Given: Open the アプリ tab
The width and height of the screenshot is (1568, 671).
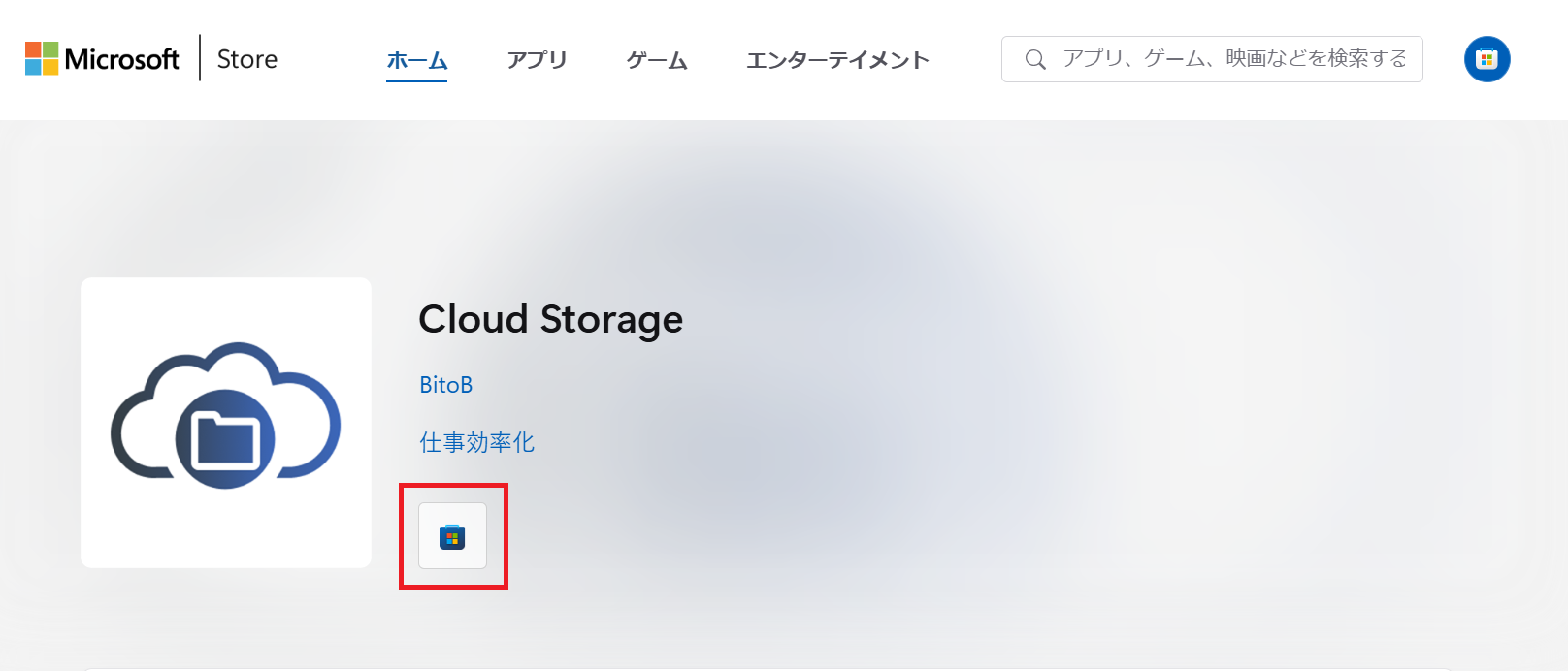Looking at the screenshot, I should tap(537, 60).
